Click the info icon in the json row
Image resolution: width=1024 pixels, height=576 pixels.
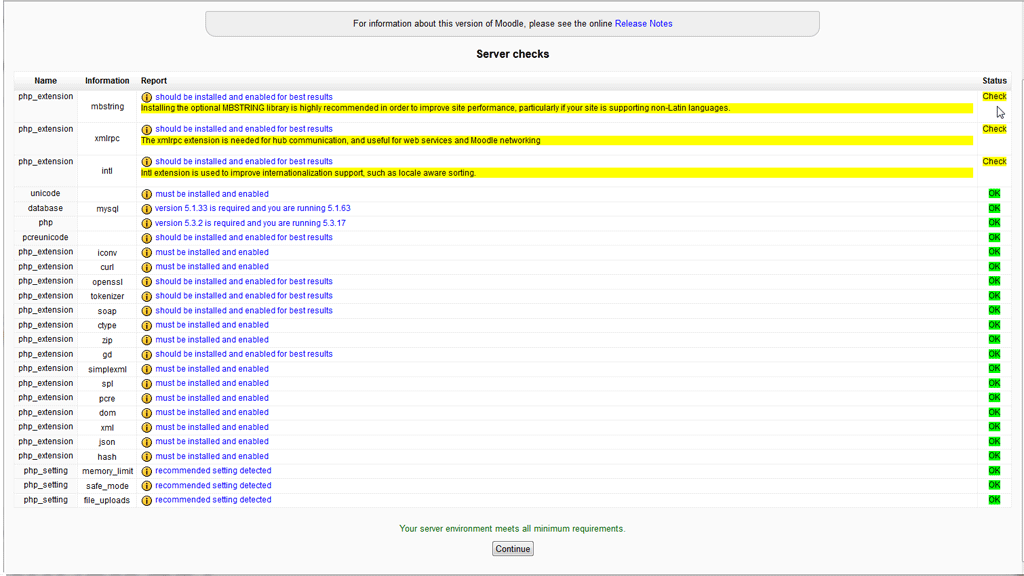tap(146, 442)
